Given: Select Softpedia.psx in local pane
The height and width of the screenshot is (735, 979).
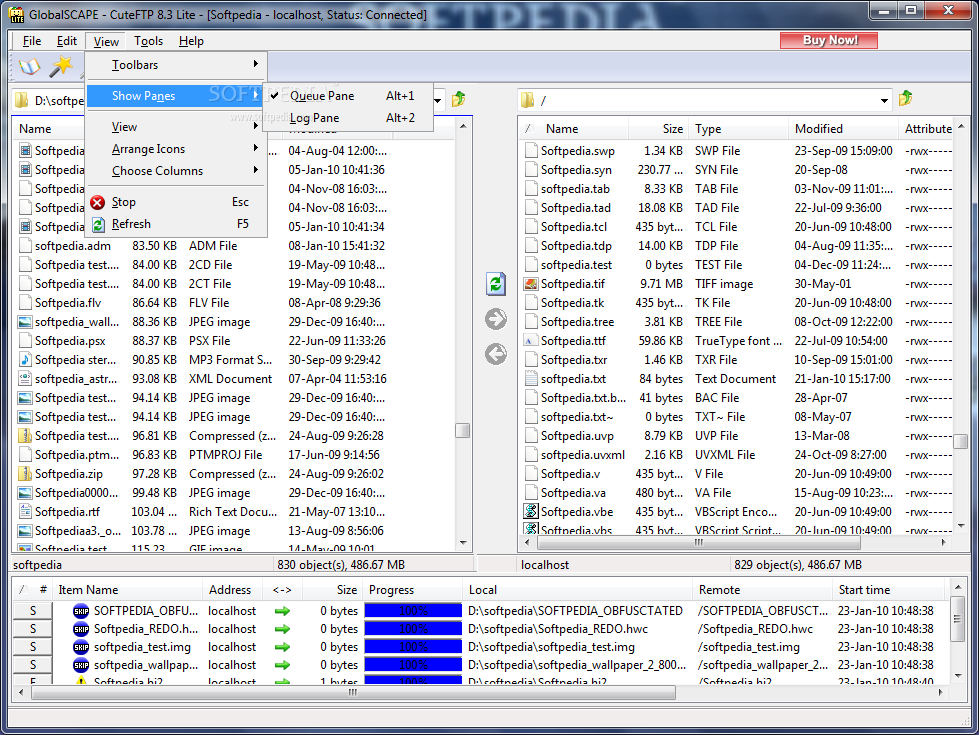Looking at the screenshot, I should point(70,341).
